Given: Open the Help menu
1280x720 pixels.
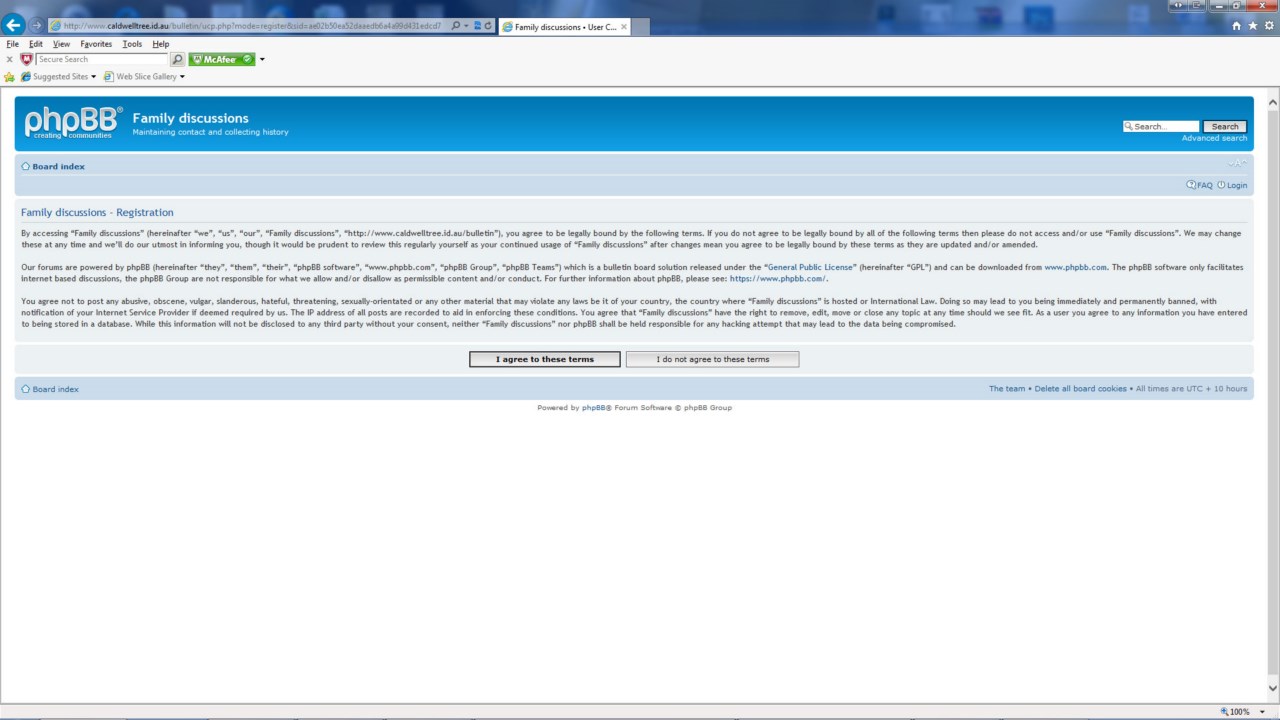Looking at the screenshot, I should (160, 44).
